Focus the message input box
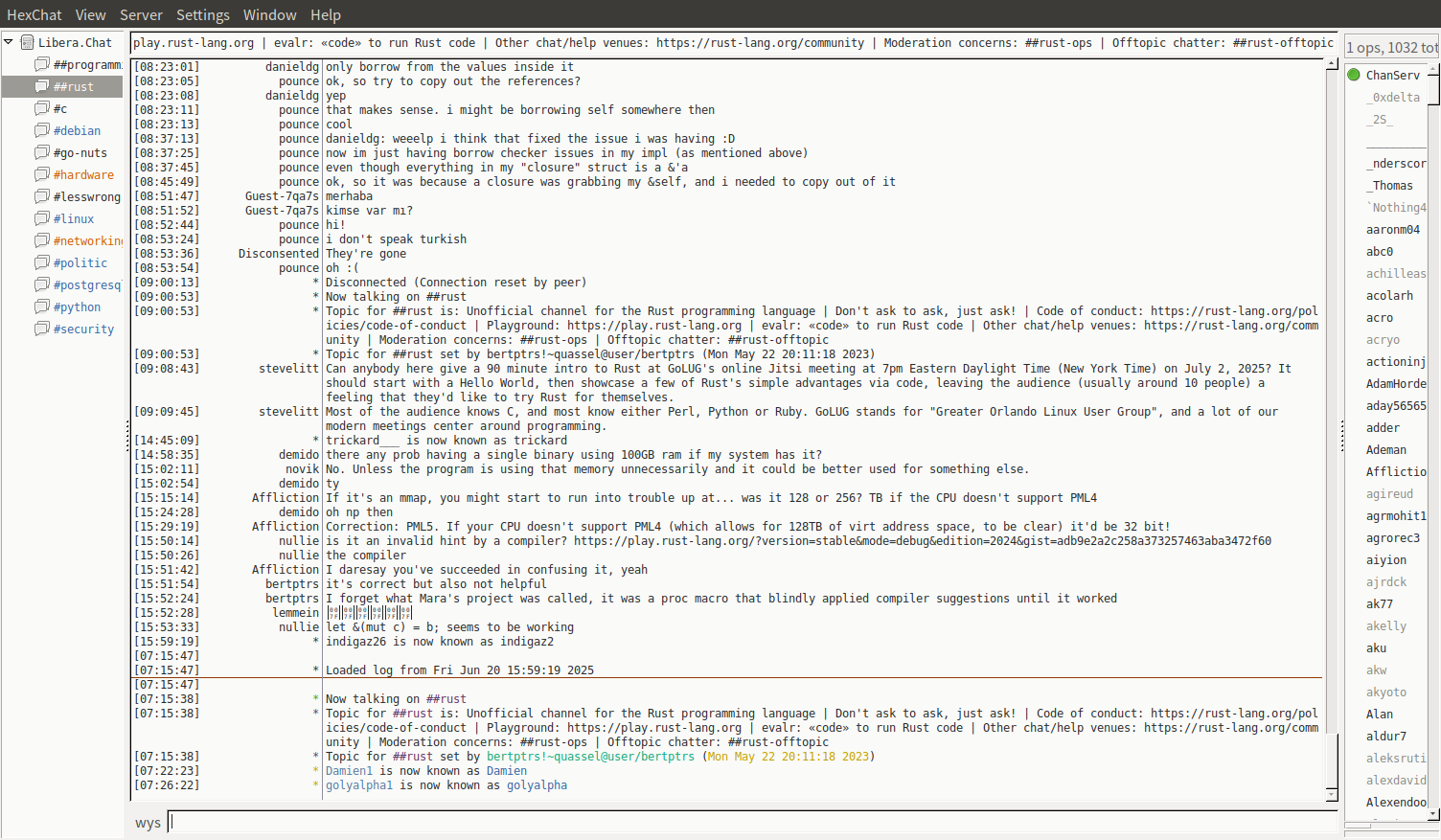Screen dimensions: 1441x840 pos(753,822)
